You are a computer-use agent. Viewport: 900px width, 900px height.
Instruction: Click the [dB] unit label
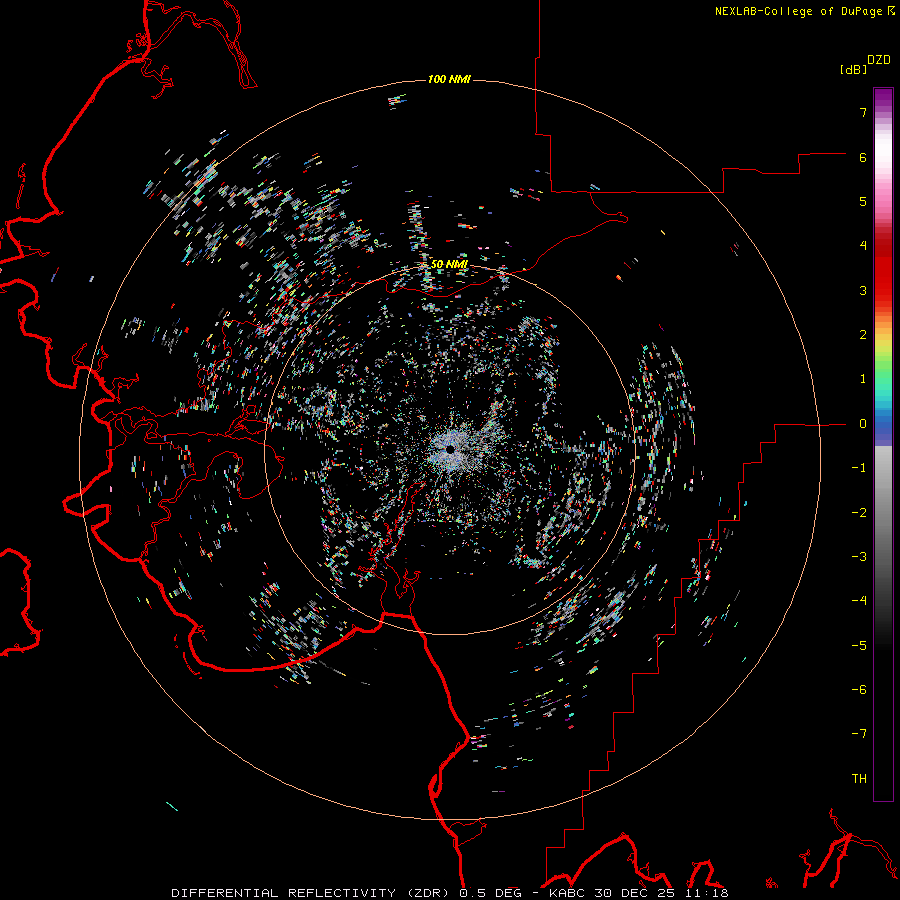point(854,69)
